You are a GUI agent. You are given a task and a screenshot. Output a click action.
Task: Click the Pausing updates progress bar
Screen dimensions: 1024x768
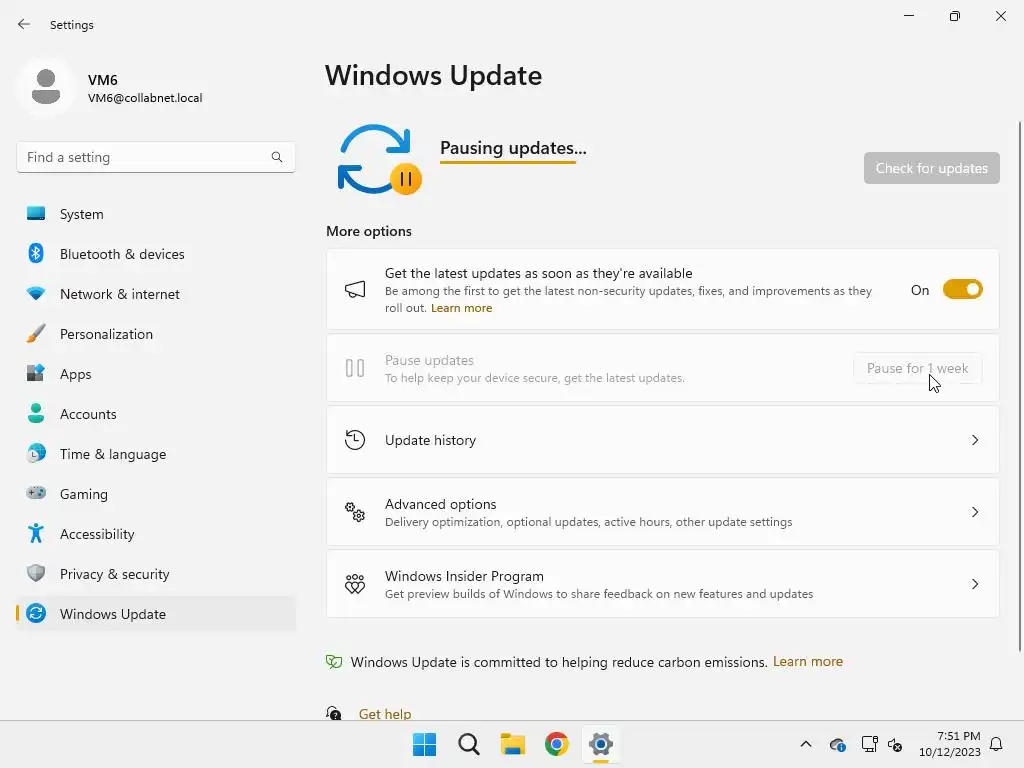pyautogui.click(x=507, y=162)
